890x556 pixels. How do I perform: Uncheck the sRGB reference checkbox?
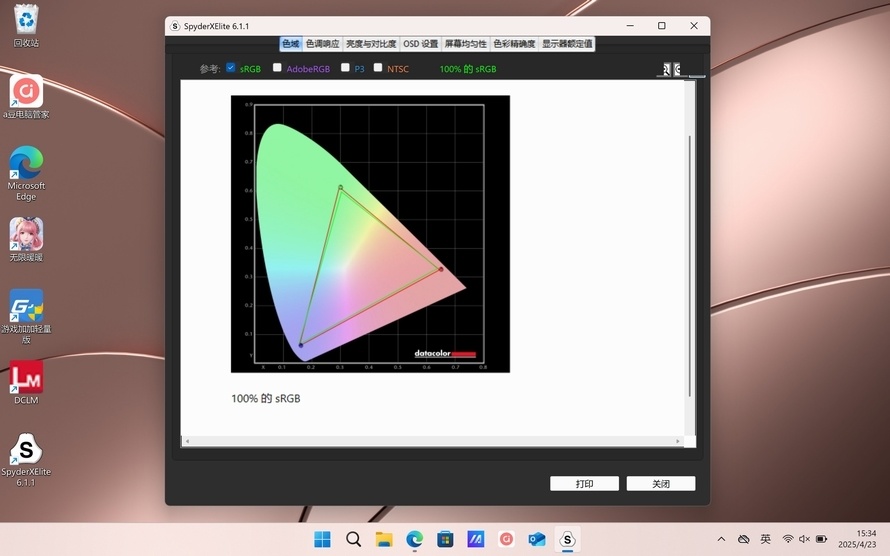coord(231,68)
